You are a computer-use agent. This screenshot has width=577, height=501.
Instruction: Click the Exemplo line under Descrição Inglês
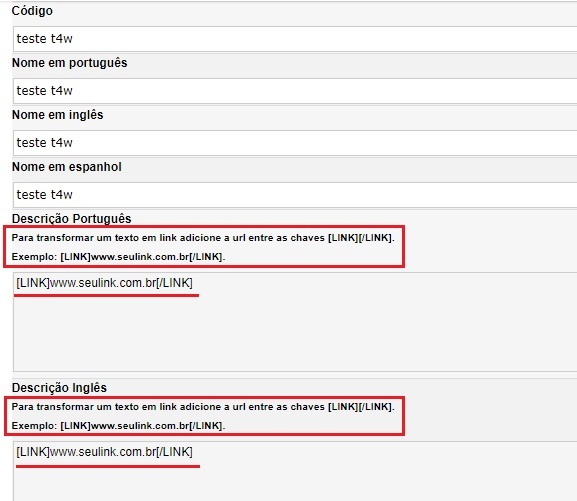click(118, 426)
